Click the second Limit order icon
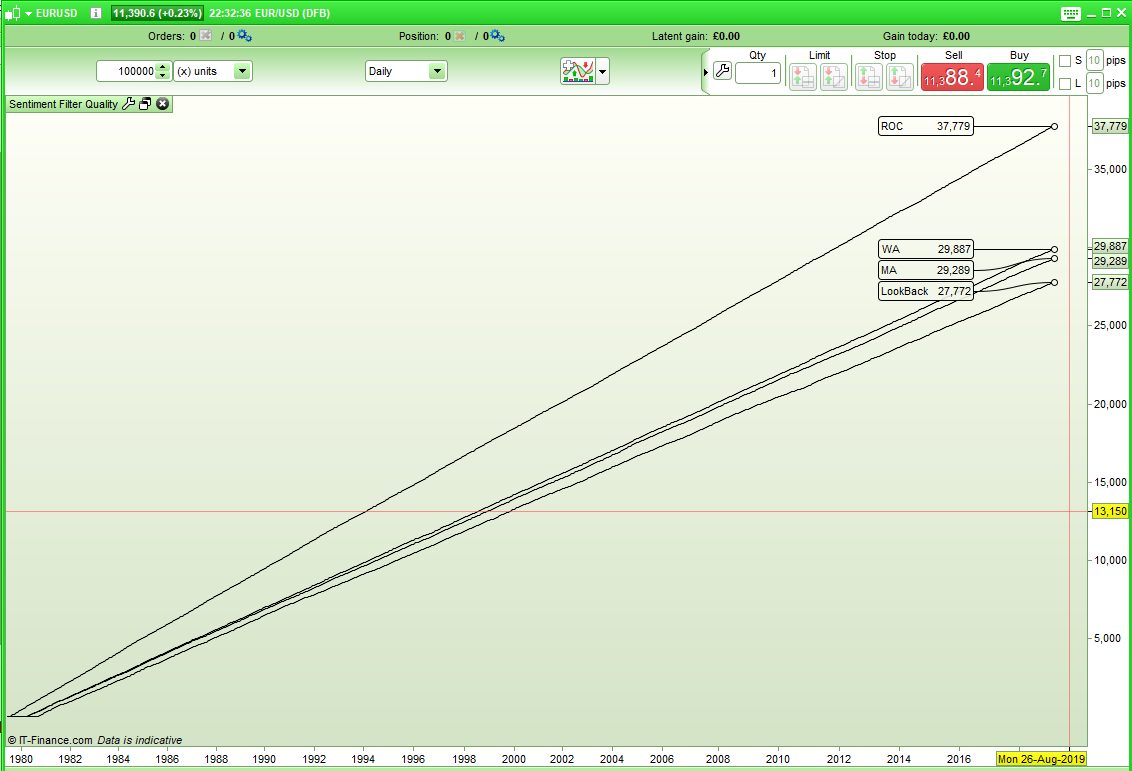 tap(834, 77)
